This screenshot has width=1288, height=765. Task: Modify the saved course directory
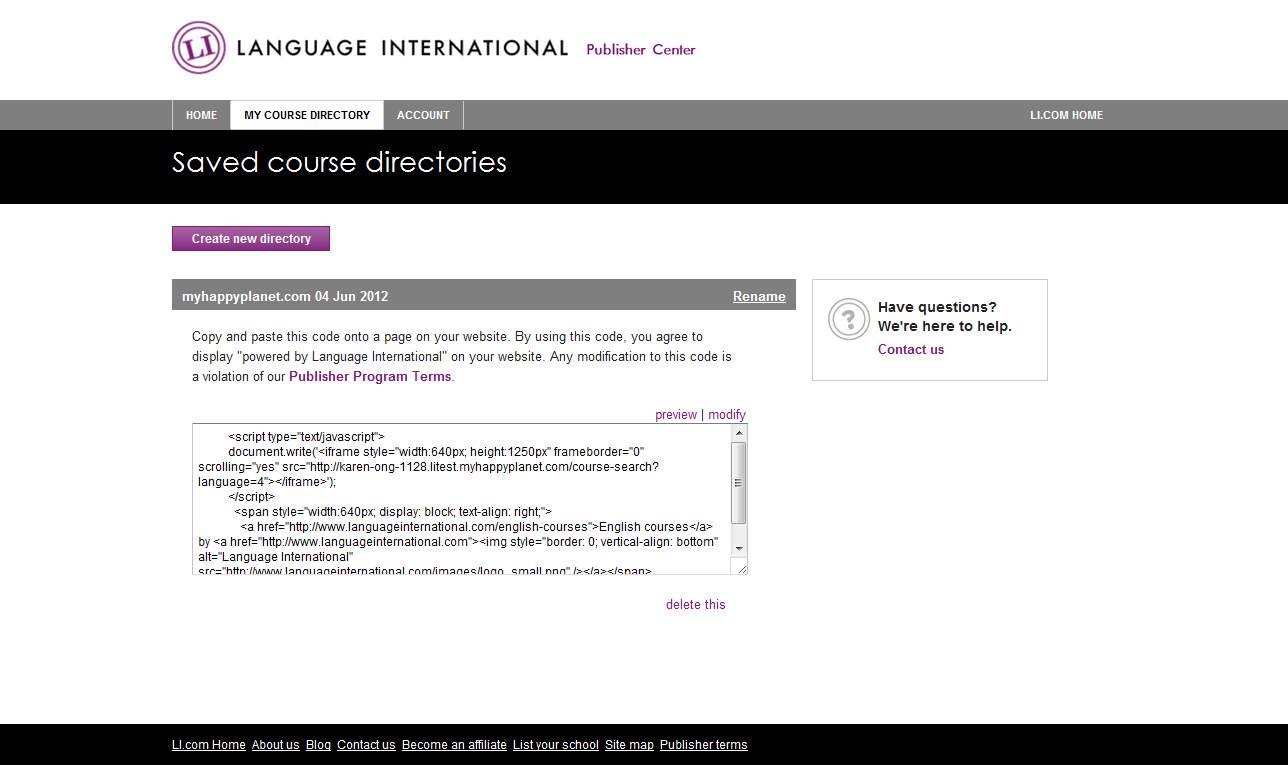(727, 415)
